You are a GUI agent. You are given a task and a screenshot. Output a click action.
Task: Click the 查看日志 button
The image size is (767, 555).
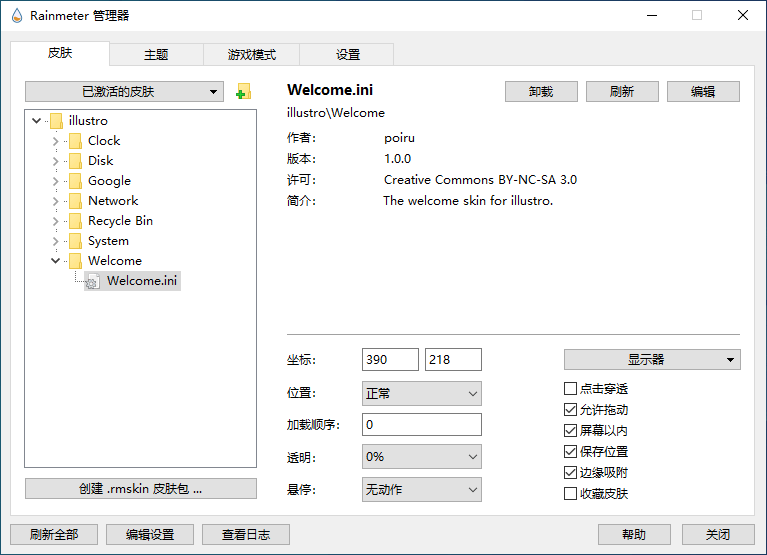click(x=245, y=535)
